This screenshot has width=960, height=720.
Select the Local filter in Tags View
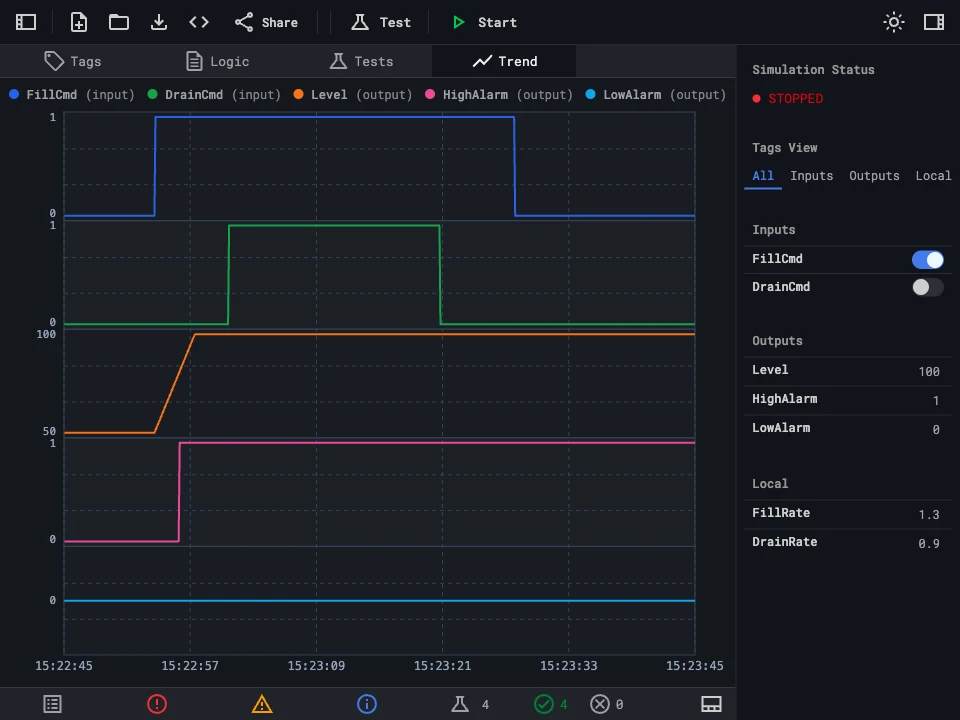[x=933, y=175]
